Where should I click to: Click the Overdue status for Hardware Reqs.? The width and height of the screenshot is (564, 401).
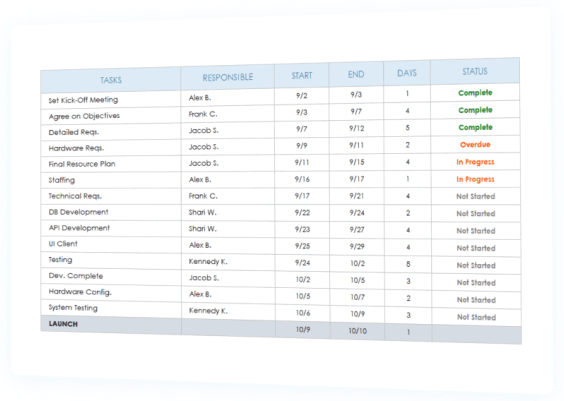pos(475,145)
